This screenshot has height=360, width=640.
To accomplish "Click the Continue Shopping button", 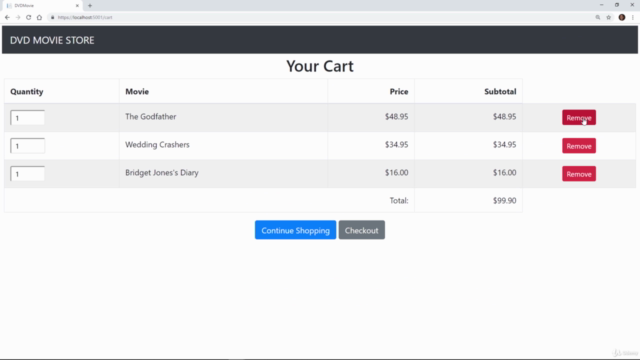I will [x=296, y=230].
